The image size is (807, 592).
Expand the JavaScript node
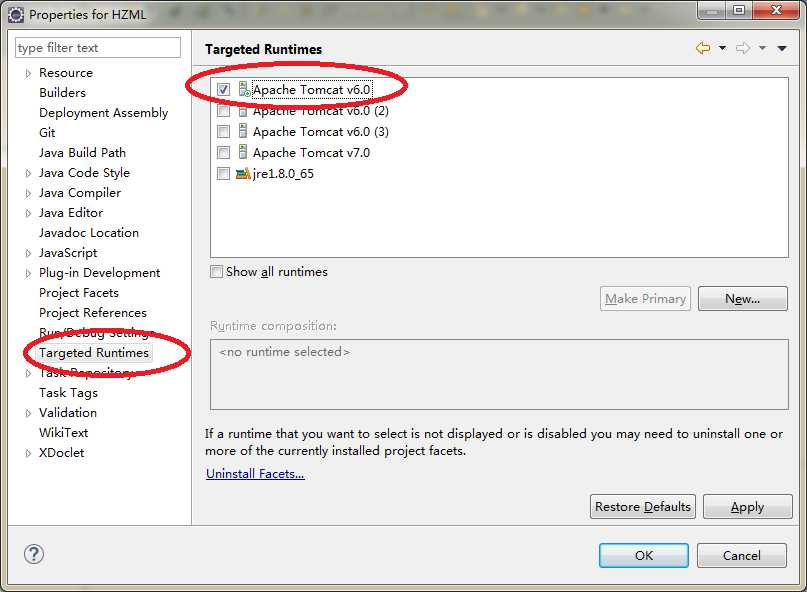(x=28, y=253)
